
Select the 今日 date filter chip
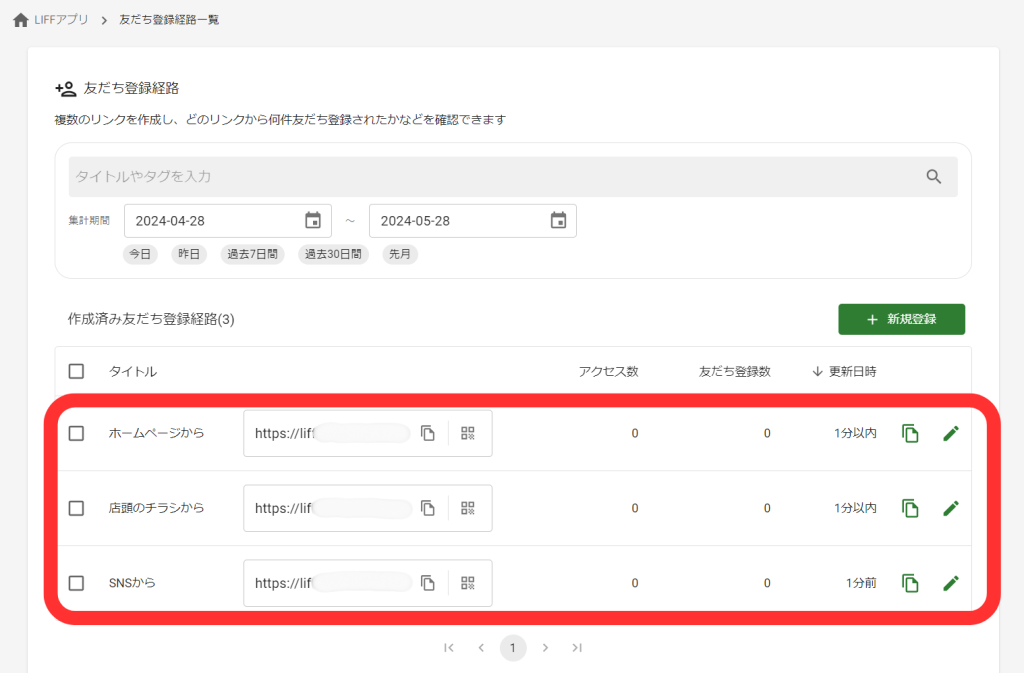click(x=140, y=254)
